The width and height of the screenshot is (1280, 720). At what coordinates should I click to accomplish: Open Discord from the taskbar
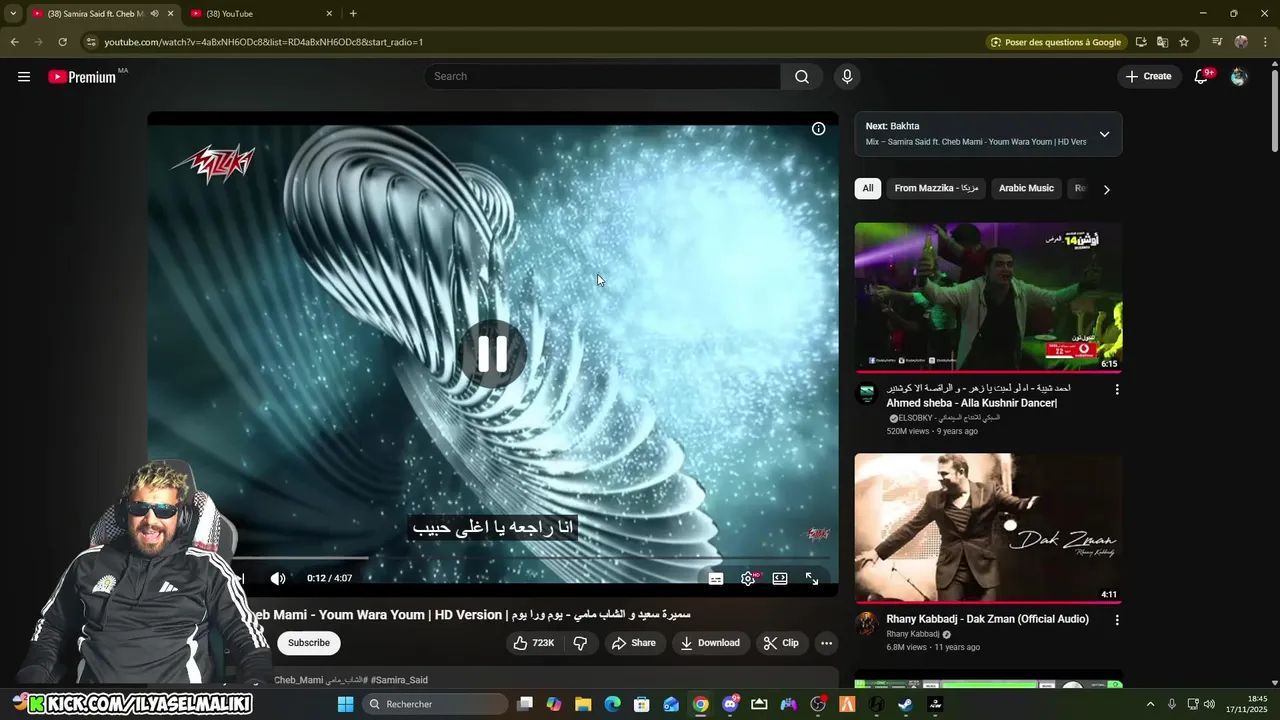click(730, 704)
